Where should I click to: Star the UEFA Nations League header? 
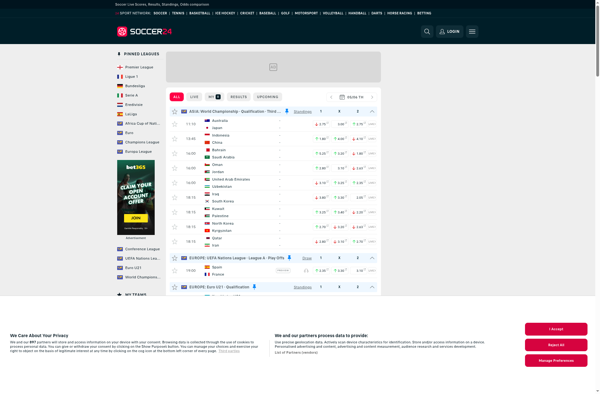pyautogui.click(x=174, y=258)
